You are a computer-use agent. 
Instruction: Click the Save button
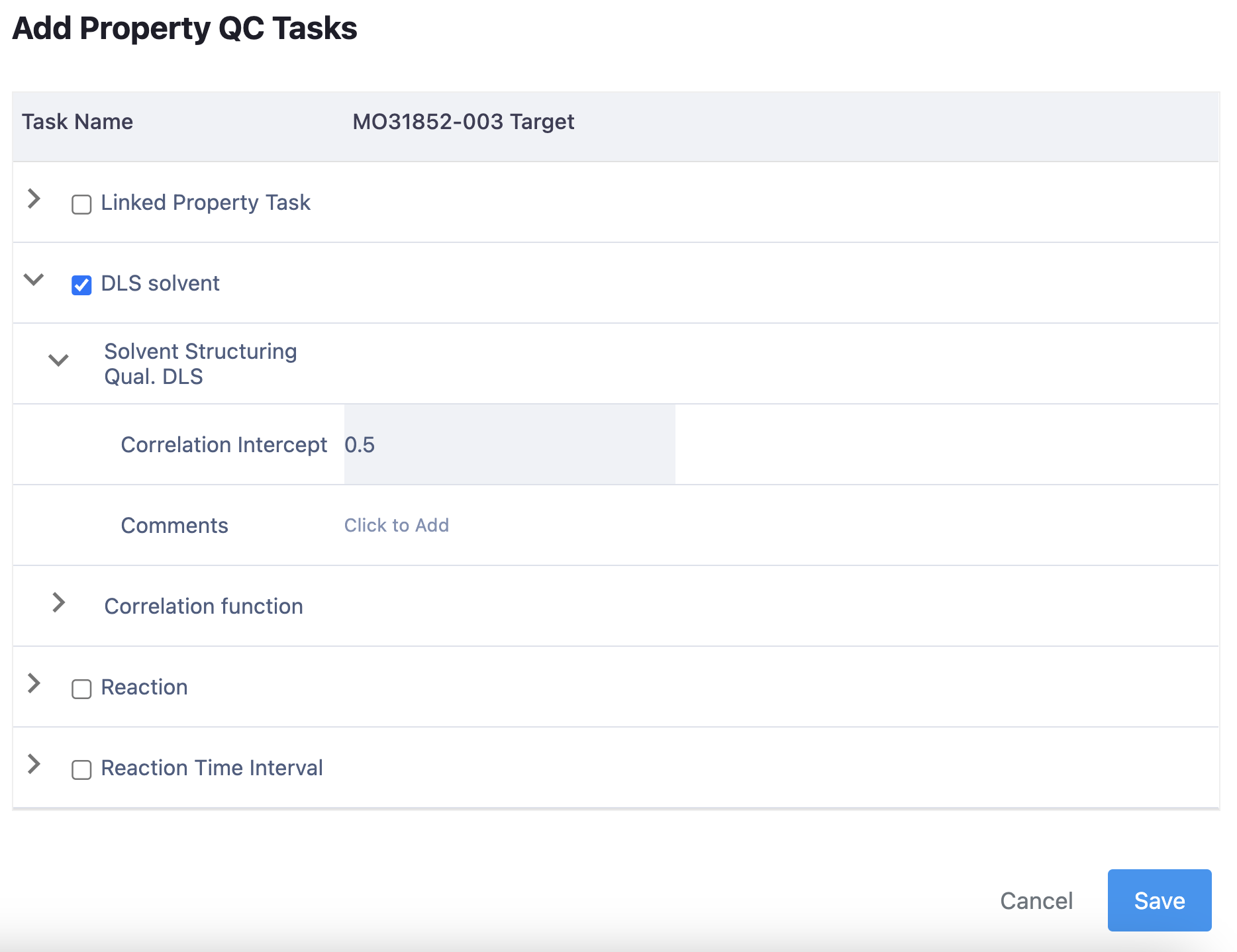(1159, 900)
